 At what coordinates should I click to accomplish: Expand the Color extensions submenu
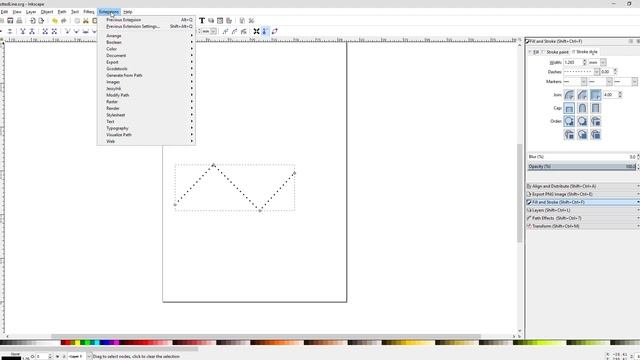(146, 49)
